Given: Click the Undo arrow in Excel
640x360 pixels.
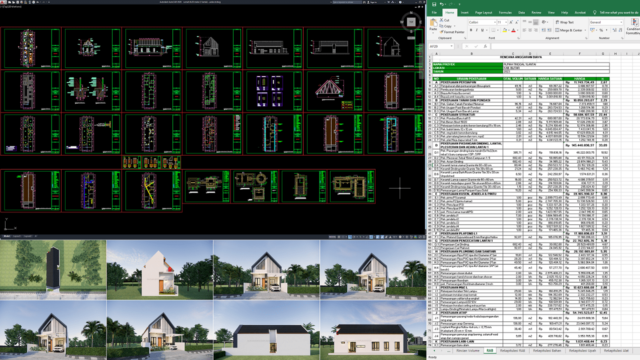Looking at the screenshot, I should click(x=442, y=4).
